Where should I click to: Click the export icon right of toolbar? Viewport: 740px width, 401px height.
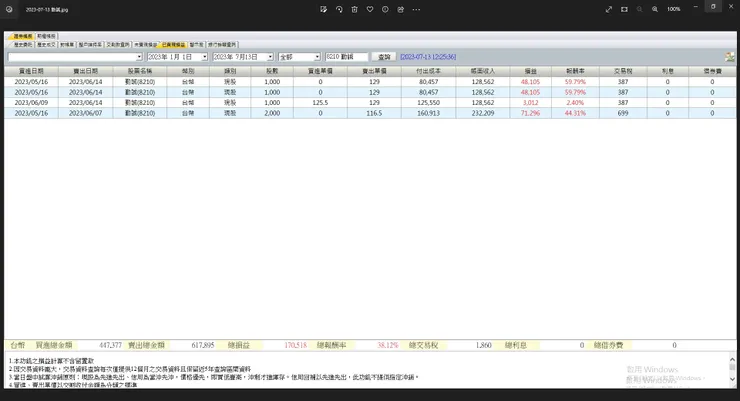click(x=730, y=57)
